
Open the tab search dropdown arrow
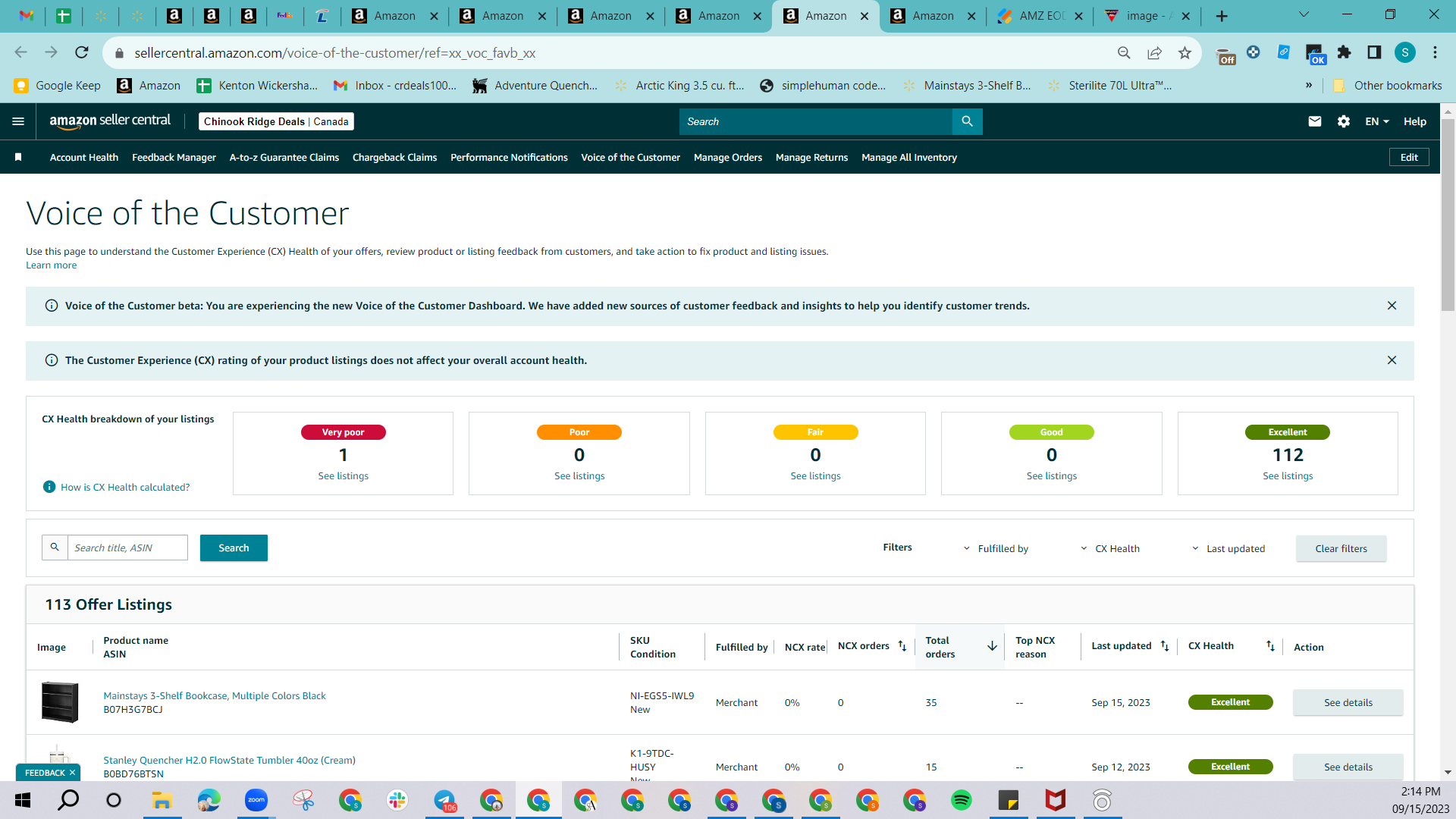pyautogui.click(x=1304, y=14)
